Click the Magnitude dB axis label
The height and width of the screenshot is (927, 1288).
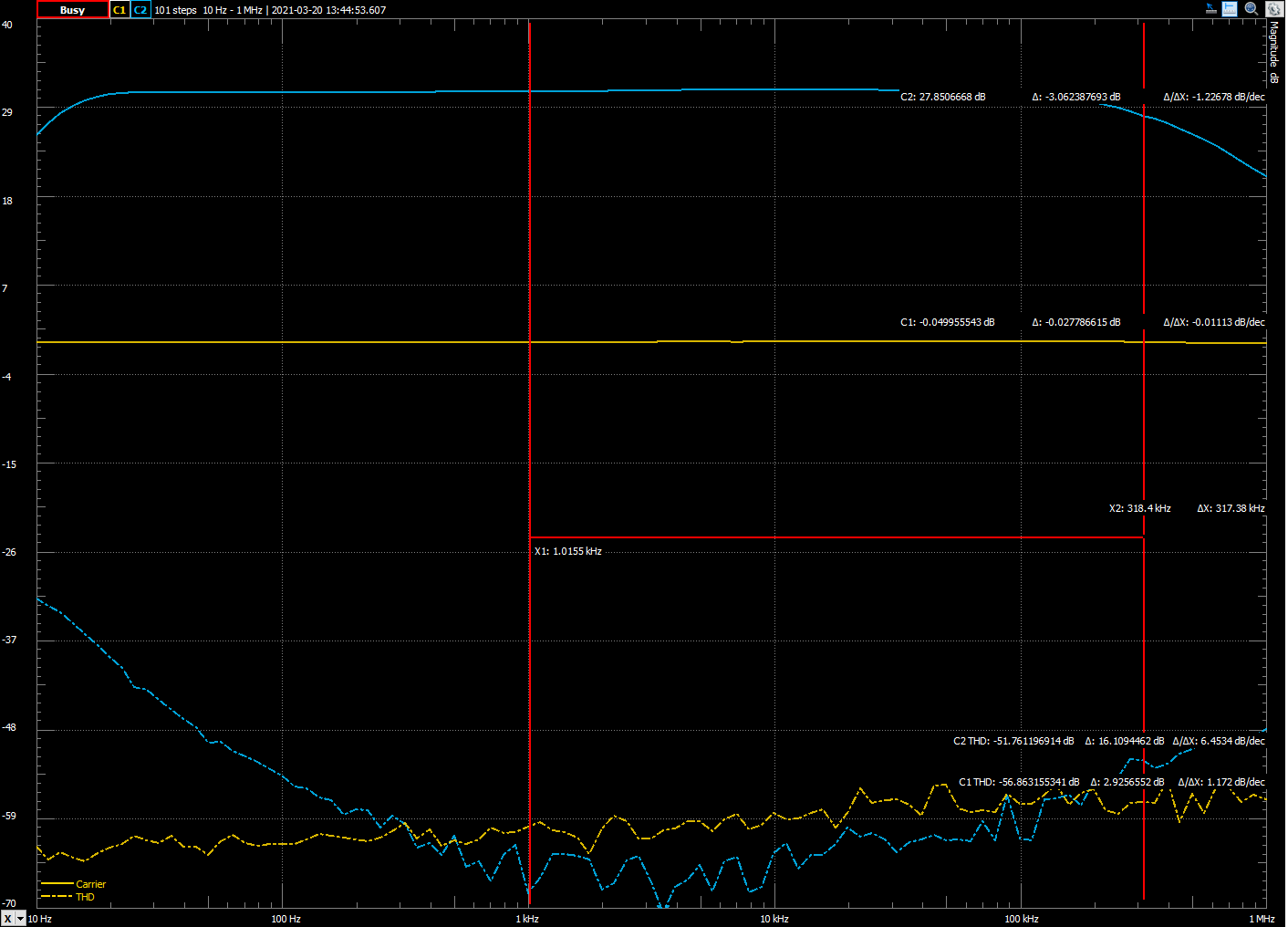click(1274, 53)
